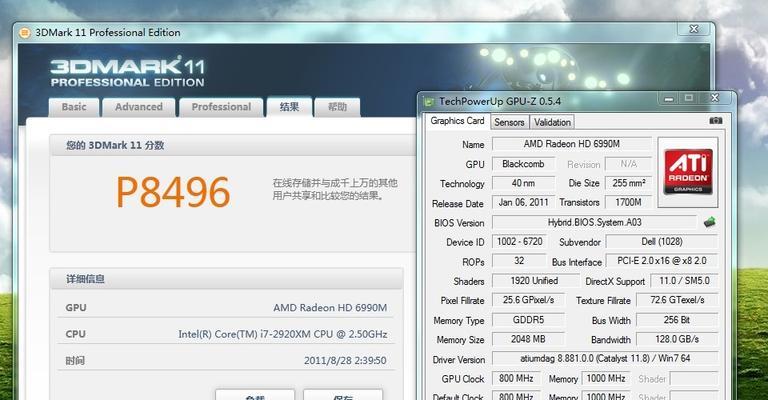Click the BIOS Version field Hybrid.BIOS.System.A03
The image size is (768, 400).
click(x=594, y=222)
